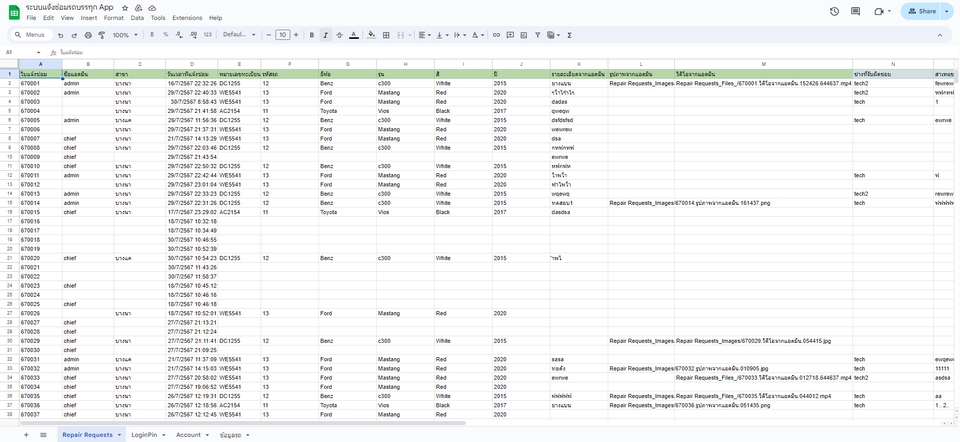Open the File menu
The height and width of the screenshot is (442, 960).
31,18
